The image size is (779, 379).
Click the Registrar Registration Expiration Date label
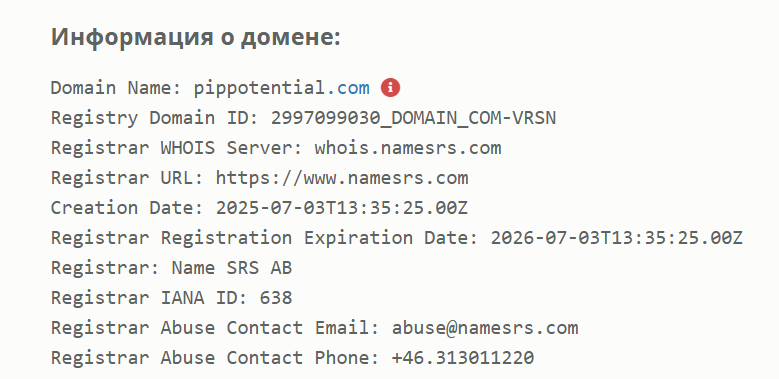point(265,237)
